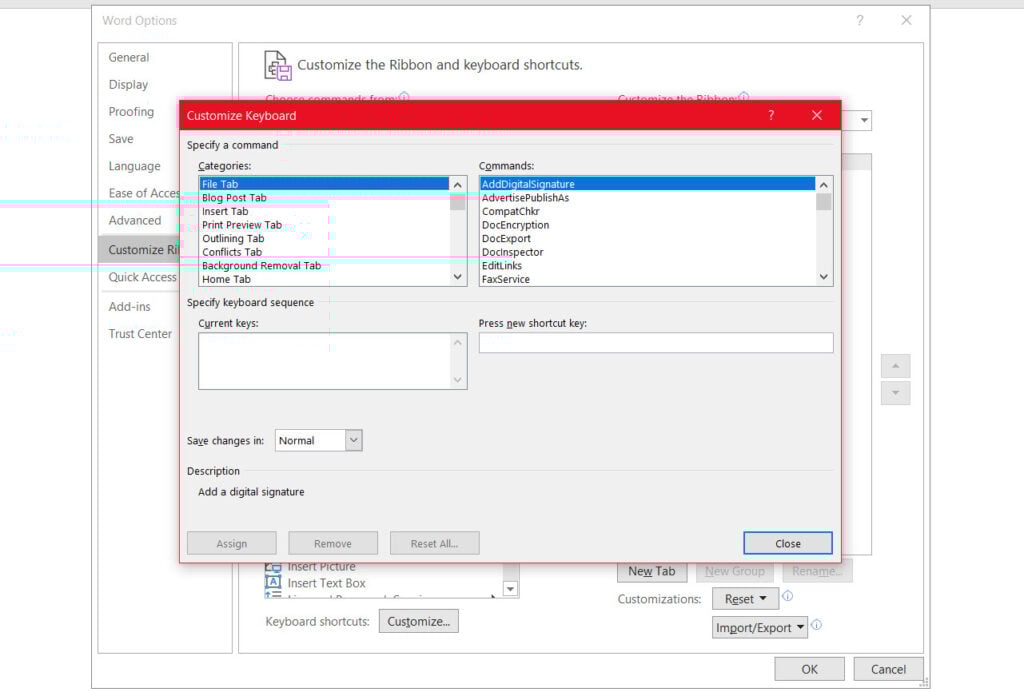Click the Remove button
This screenshot has width=1024, height=692.
[333, 543]
